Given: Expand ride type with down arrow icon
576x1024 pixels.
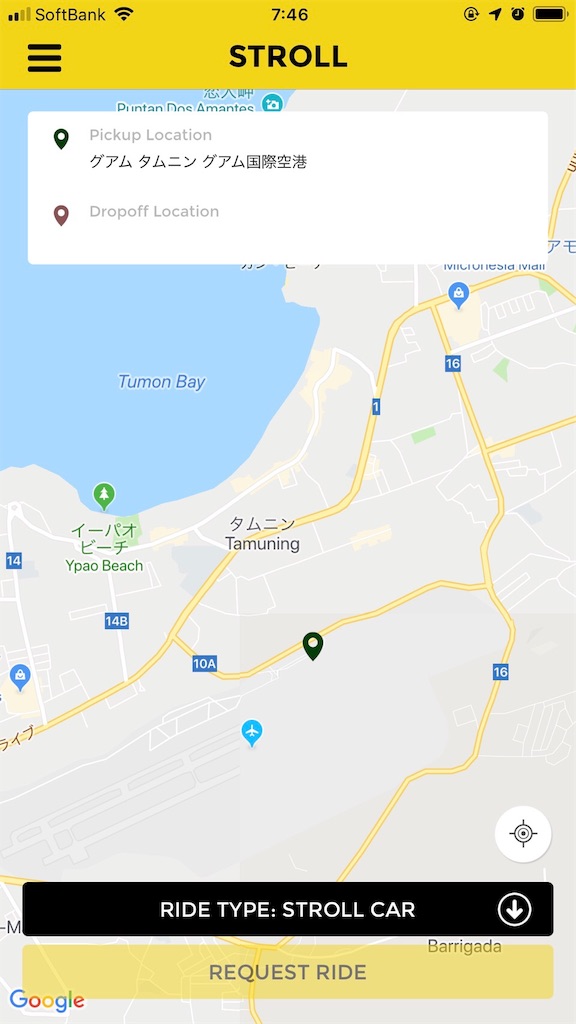Looking at the screenshot, I should (x=515, y=909).
